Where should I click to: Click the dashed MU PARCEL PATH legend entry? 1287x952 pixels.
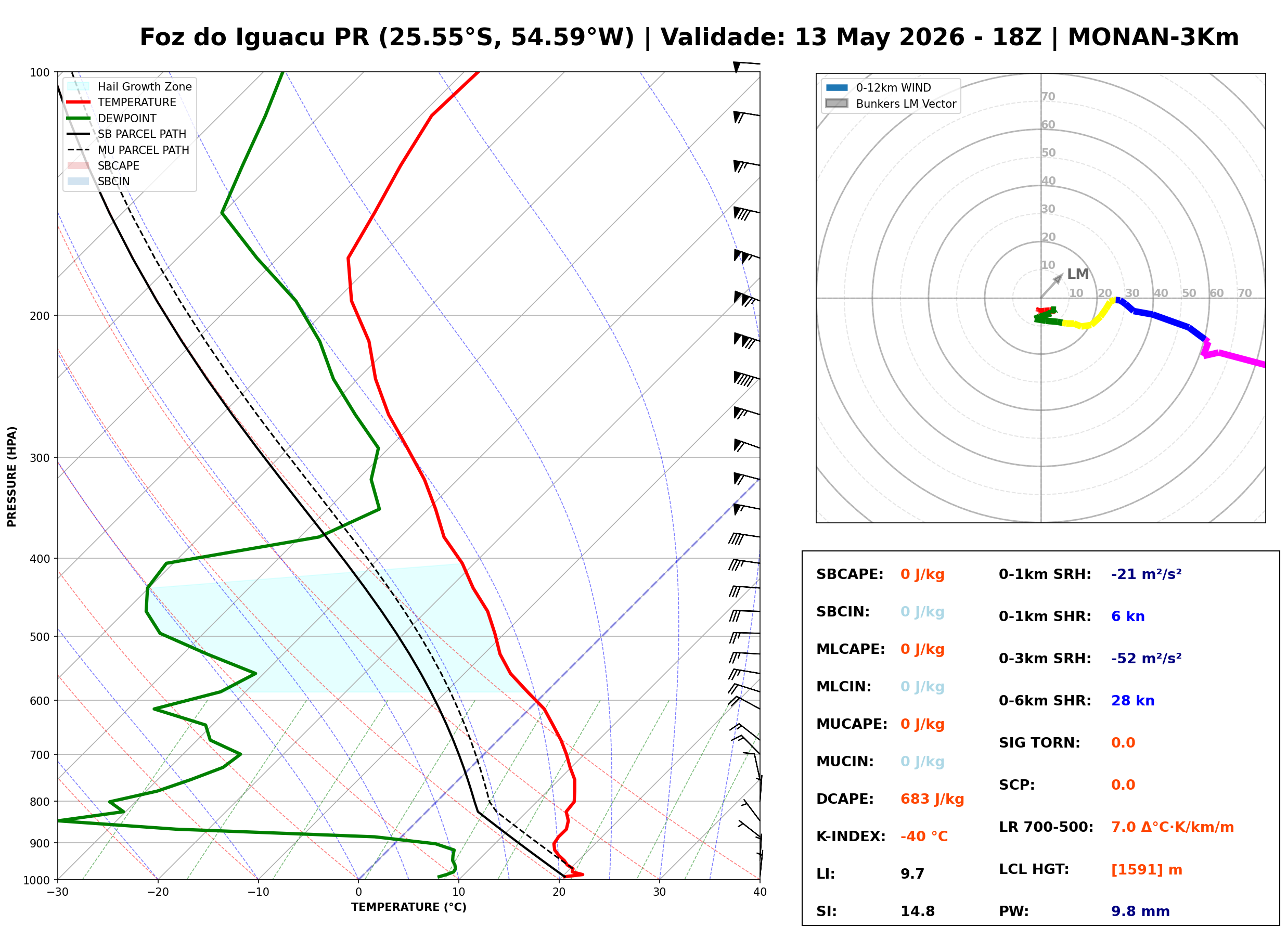click(128, 150)
